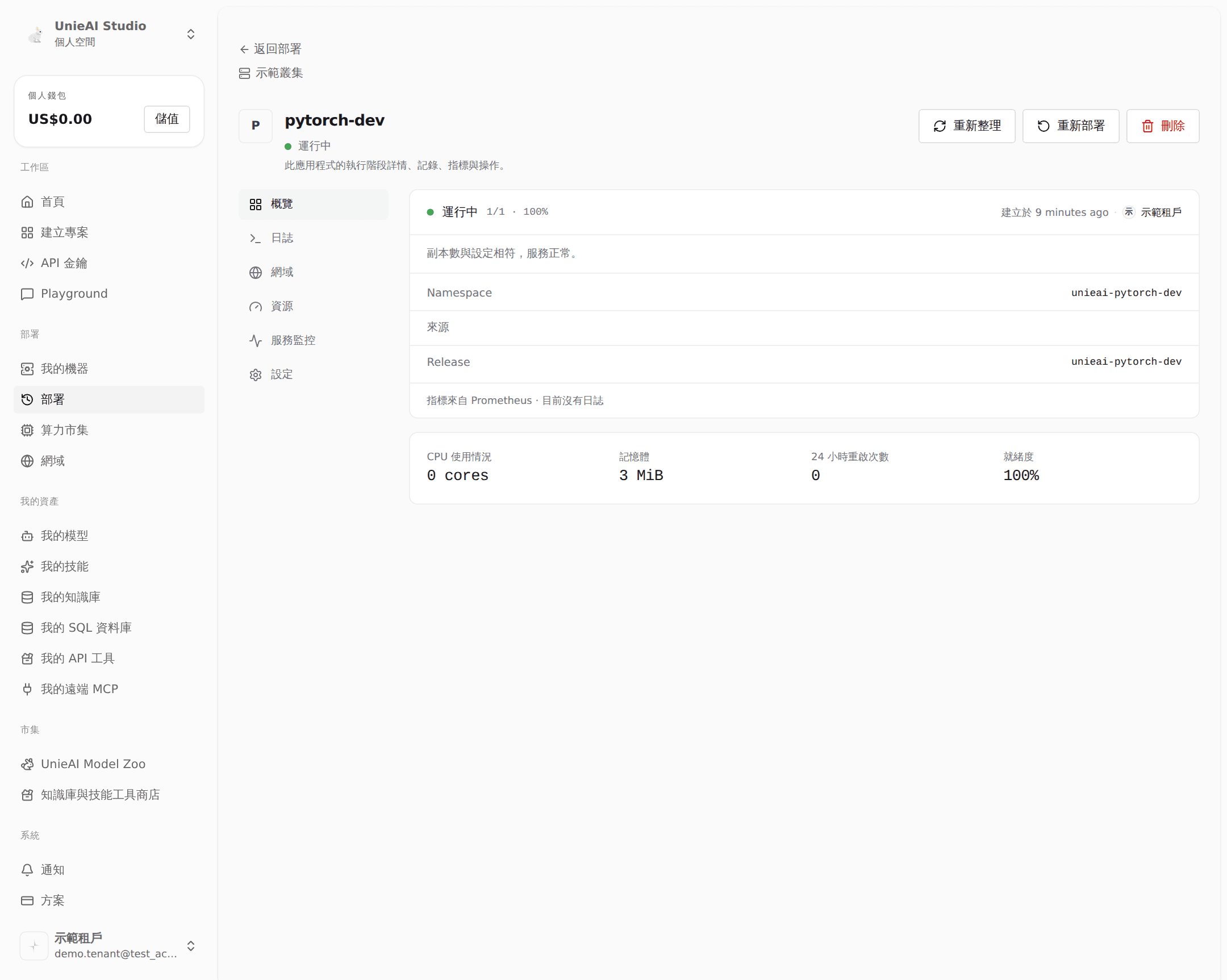Click the 儲值 top-up button
This screenshot has width=1227, height=980.
coord(167,119)
